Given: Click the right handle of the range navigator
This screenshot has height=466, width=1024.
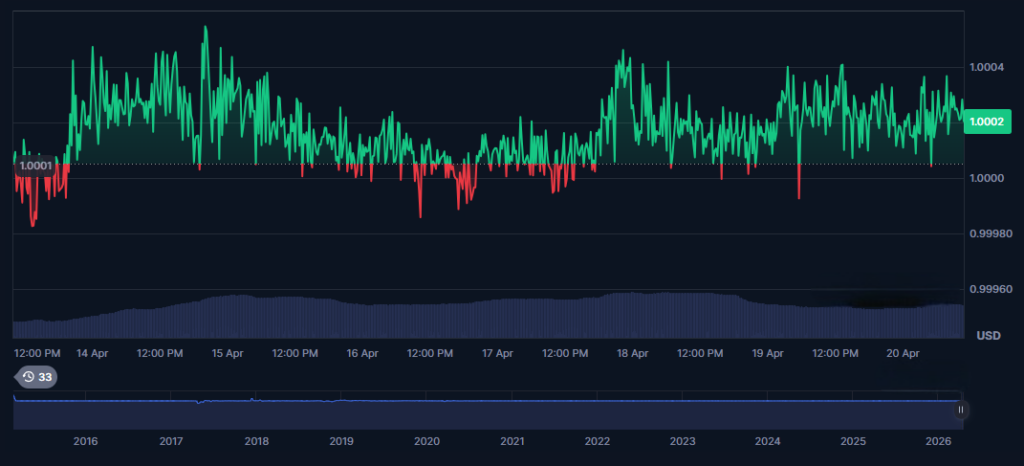Looking at the screenshot, I should [x=960, y=409].
